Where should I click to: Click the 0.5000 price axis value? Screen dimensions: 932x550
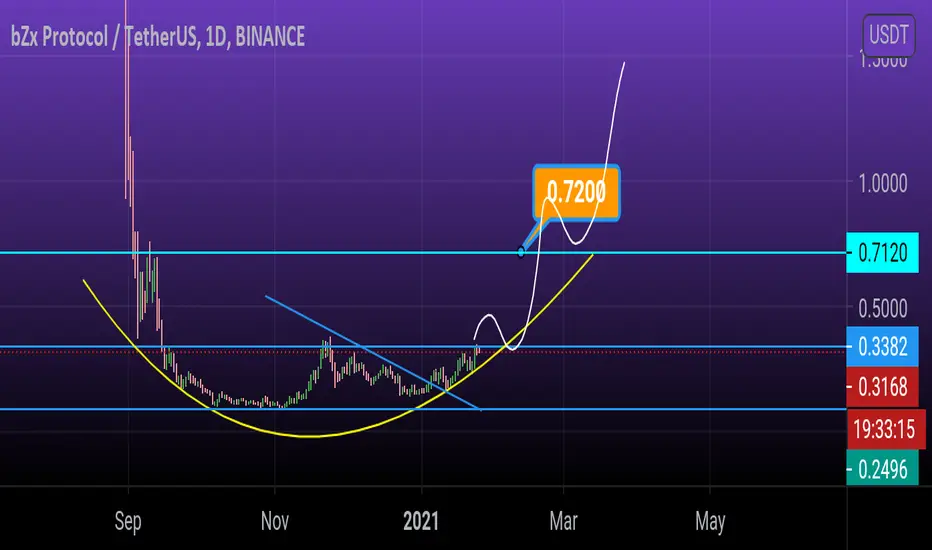883,309
